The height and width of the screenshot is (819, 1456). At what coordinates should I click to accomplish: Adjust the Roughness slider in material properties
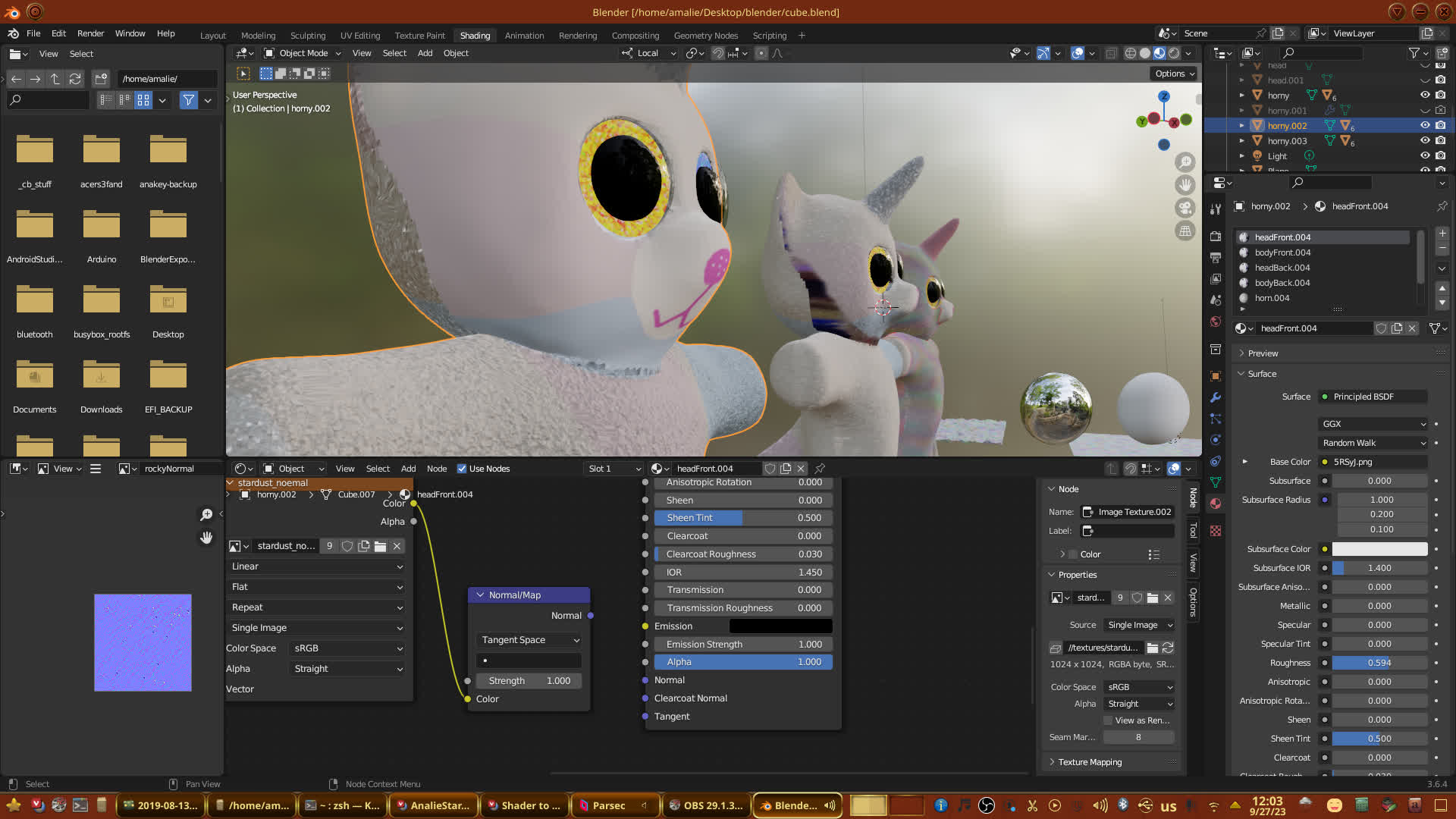click(1379, 663)
